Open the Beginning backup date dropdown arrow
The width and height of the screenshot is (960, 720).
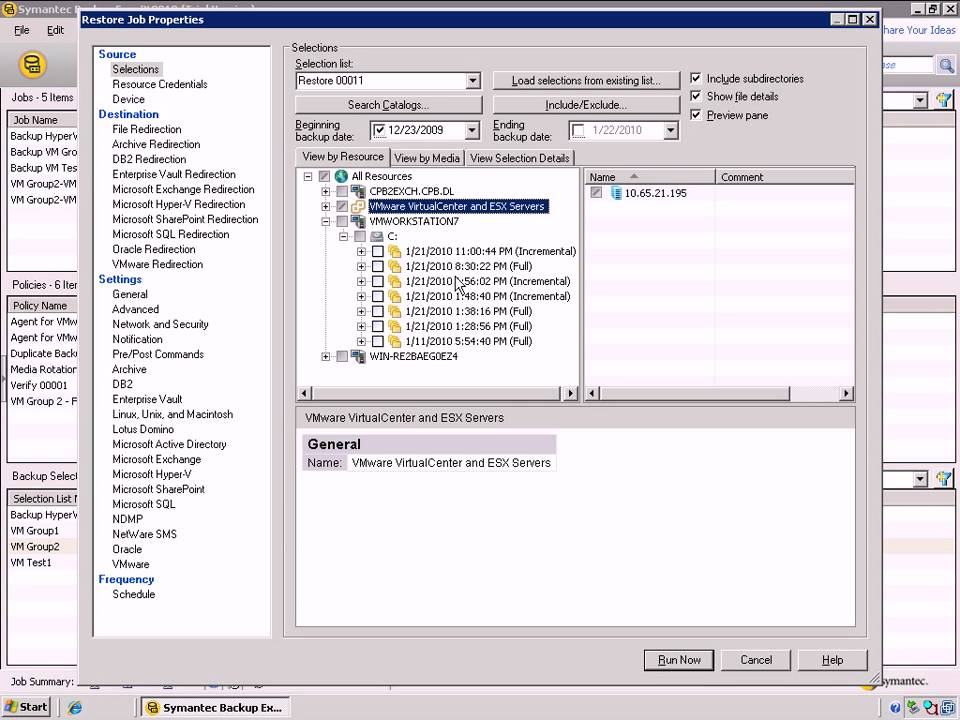(472, 130)
